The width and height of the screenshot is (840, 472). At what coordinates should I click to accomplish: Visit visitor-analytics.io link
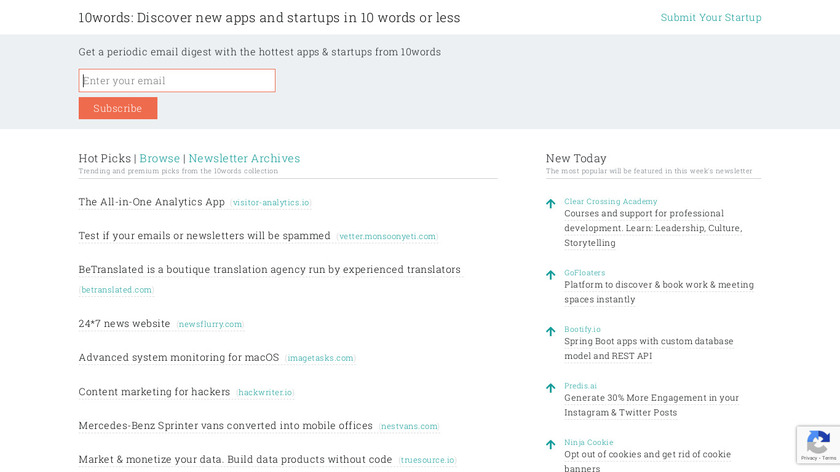pos(271,203)
